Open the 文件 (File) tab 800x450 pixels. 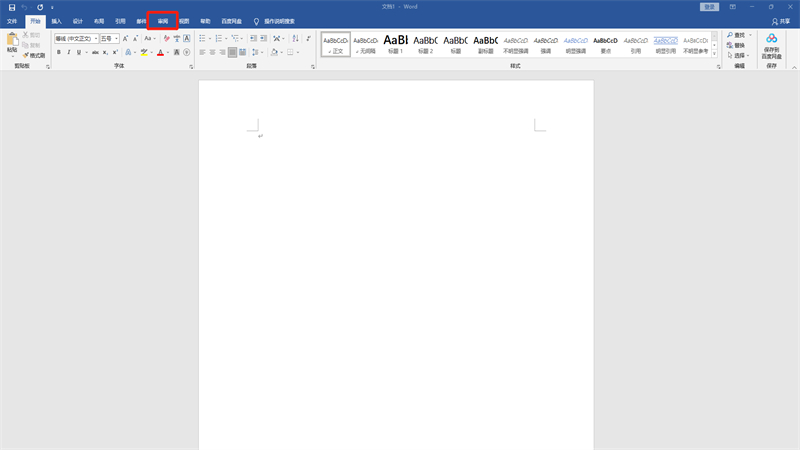12,21
